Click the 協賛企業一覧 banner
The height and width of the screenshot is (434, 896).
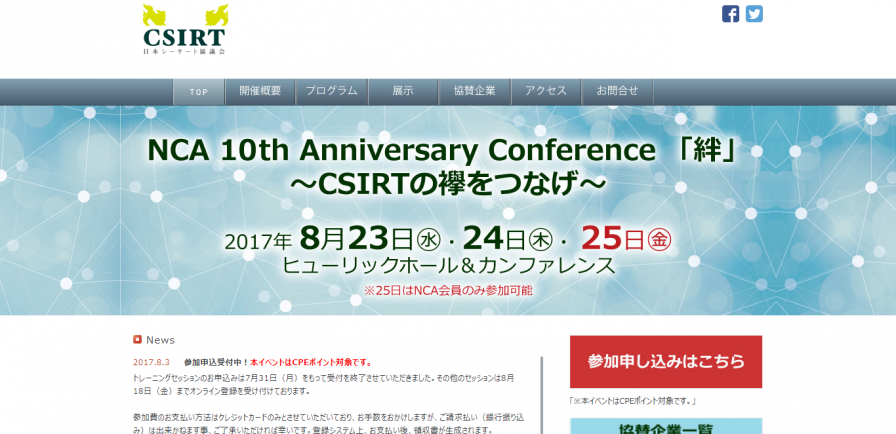click(x=666, y=426)
